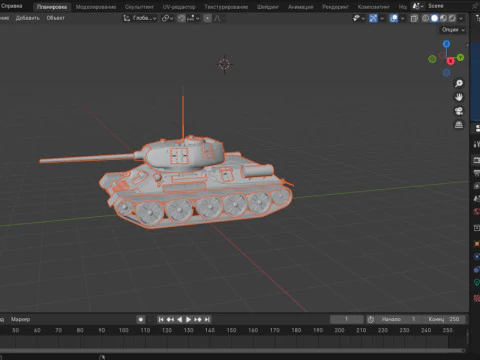Open the pivot point dropdown
This screenshot has height=360, width=480.
coord(167,18)
